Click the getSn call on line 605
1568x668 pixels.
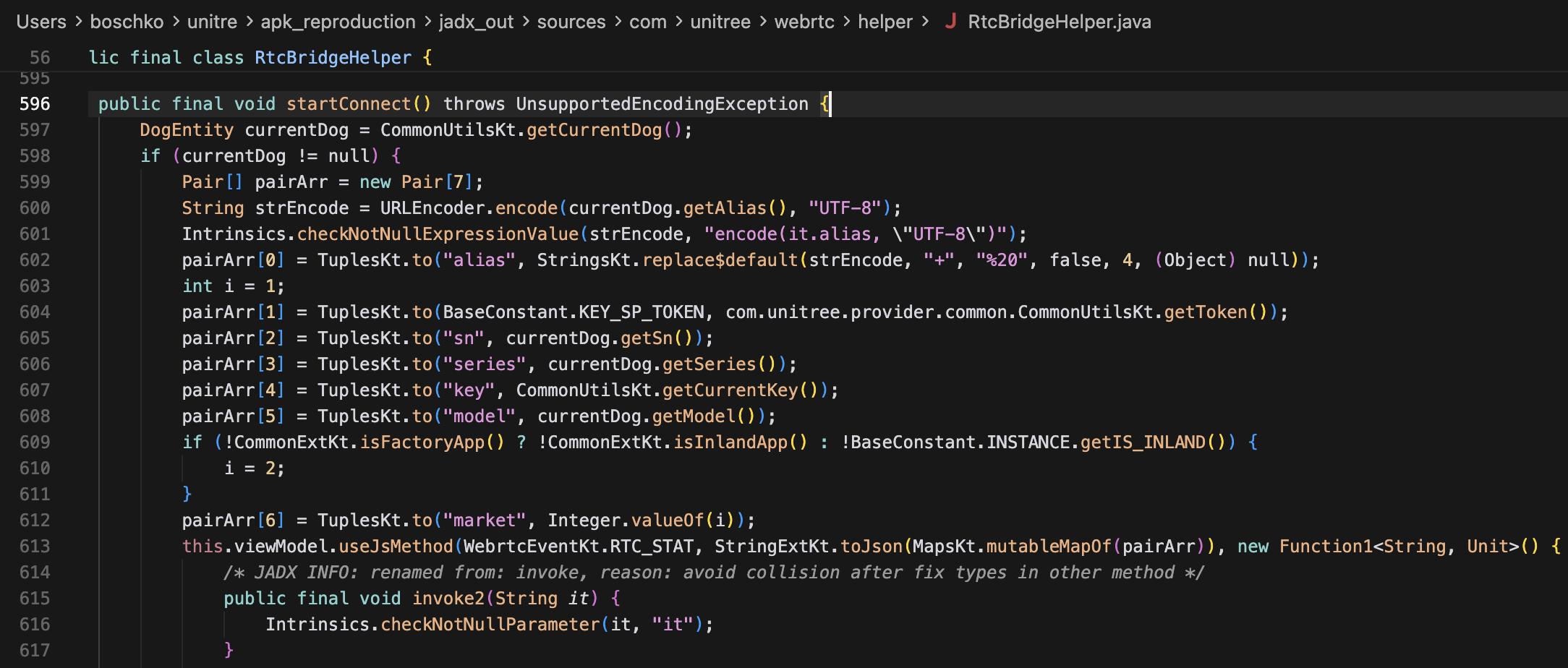647,338
